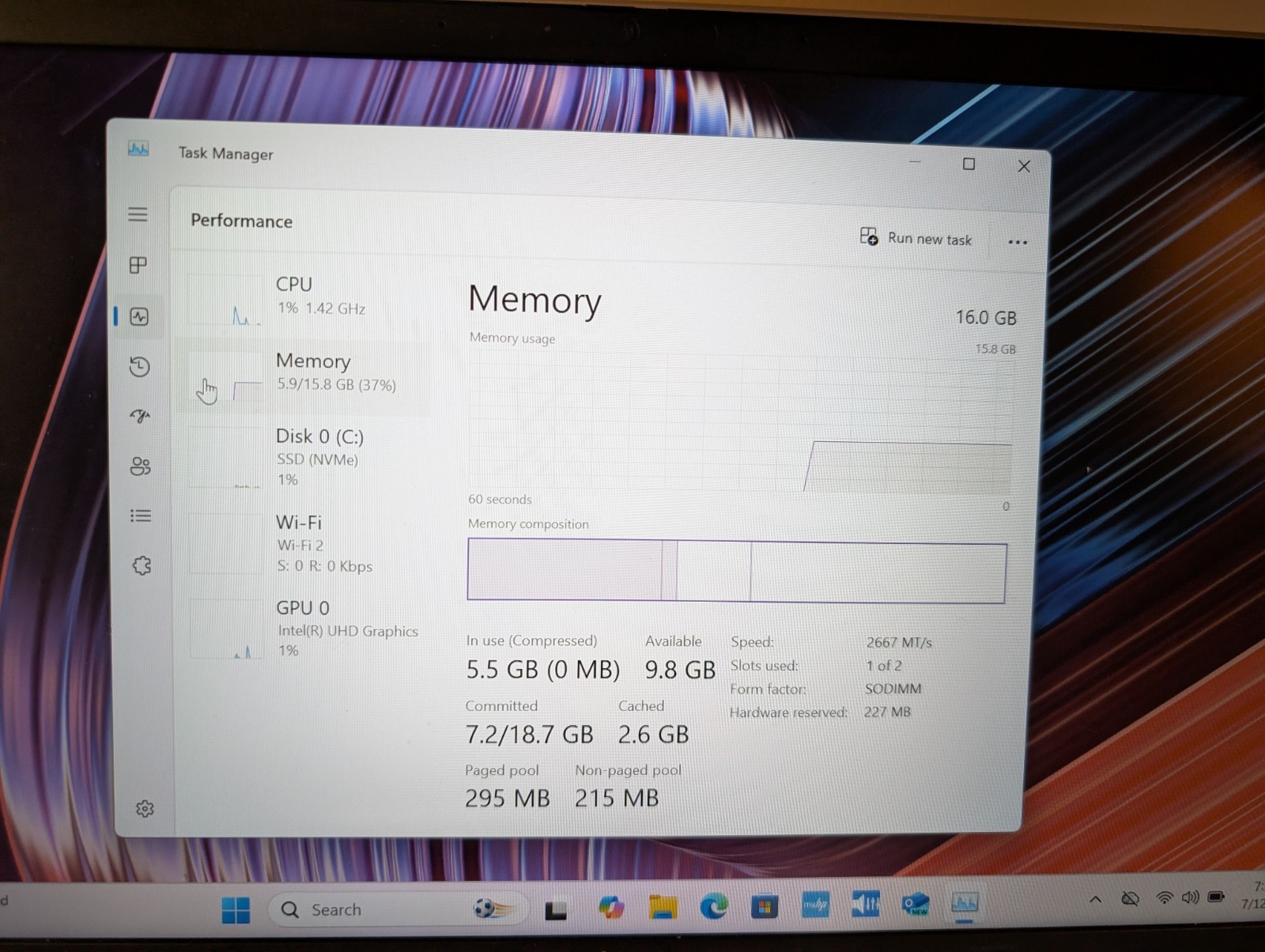Open the Users page icon
The image size is (1265, 952).
point(140,466)
